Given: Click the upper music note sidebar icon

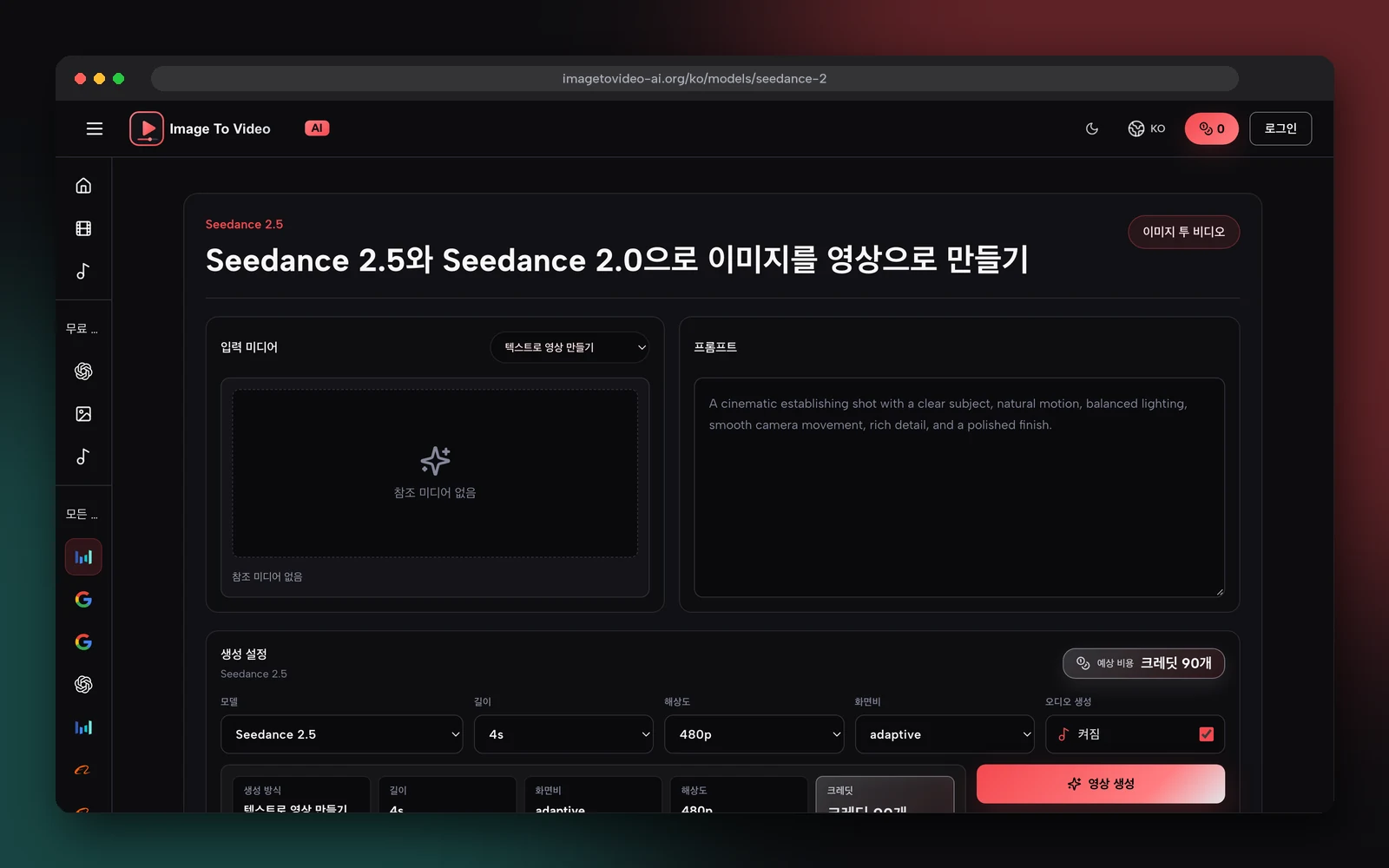Looking at the screenshot, I should click(x=83, y=271).
